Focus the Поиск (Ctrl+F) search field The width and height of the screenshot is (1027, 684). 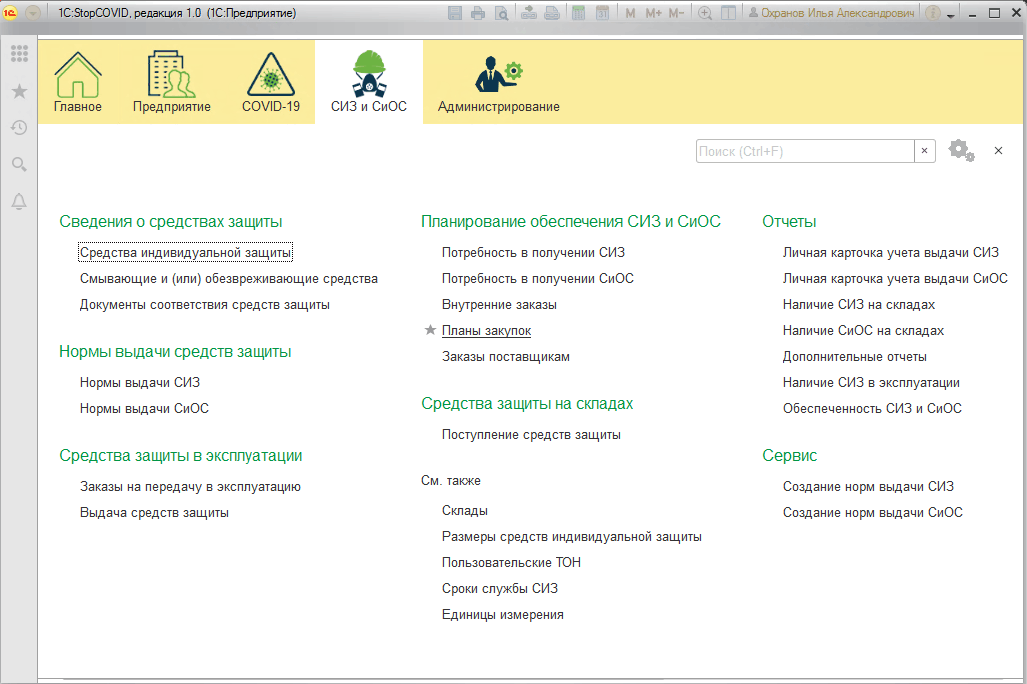[x=805, y=151]
